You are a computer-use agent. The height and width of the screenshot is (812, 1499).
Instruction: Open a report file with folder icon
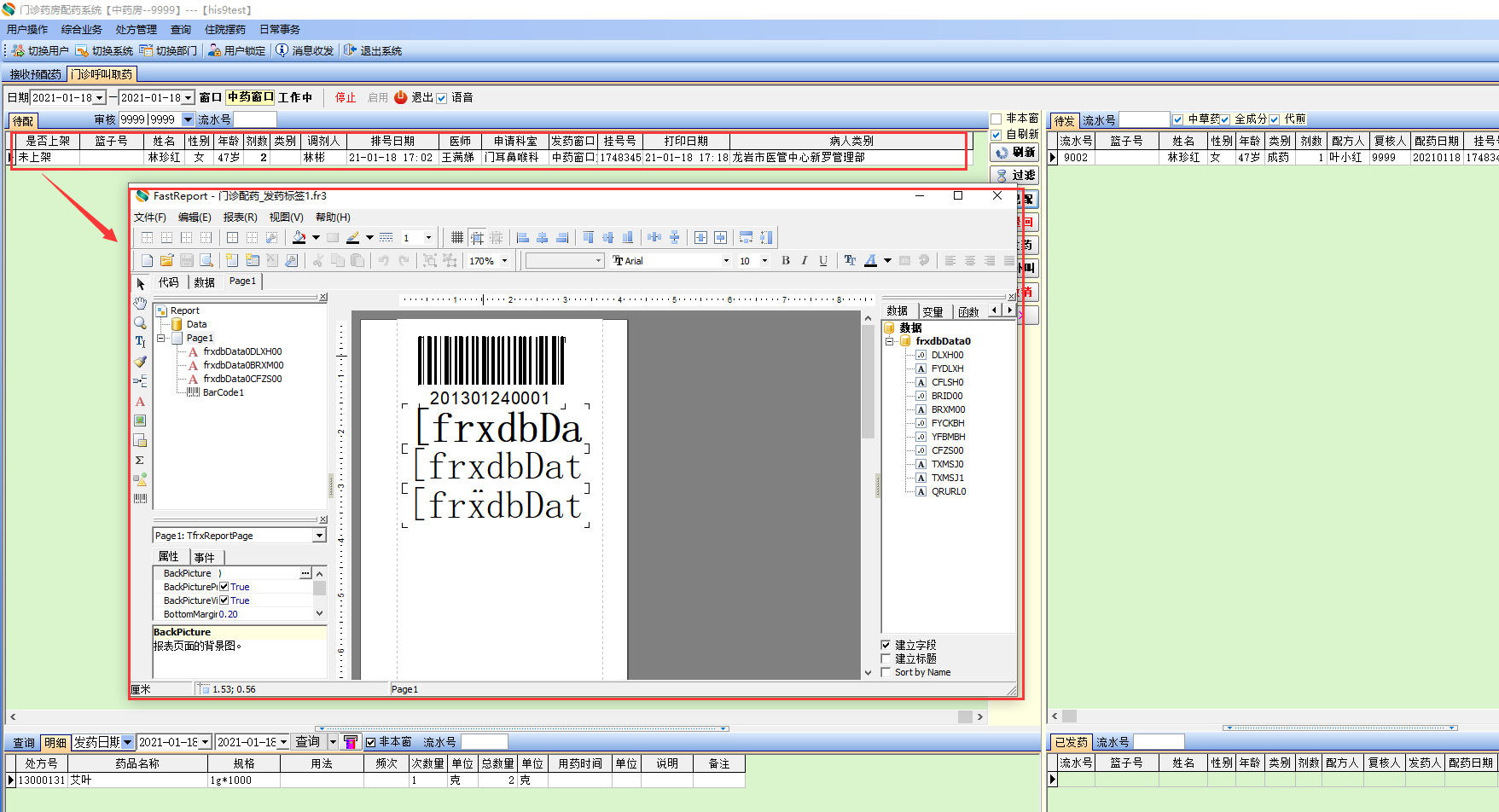pos(166,261)
